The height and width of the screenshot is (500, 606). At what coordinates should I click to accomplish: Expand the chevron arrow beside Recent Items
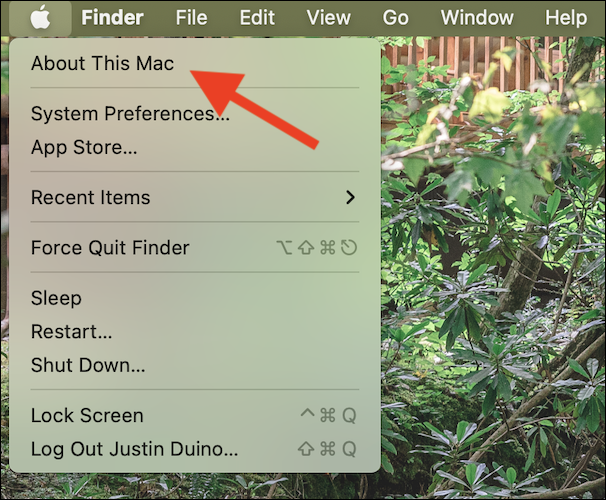[x=350, y=197]
